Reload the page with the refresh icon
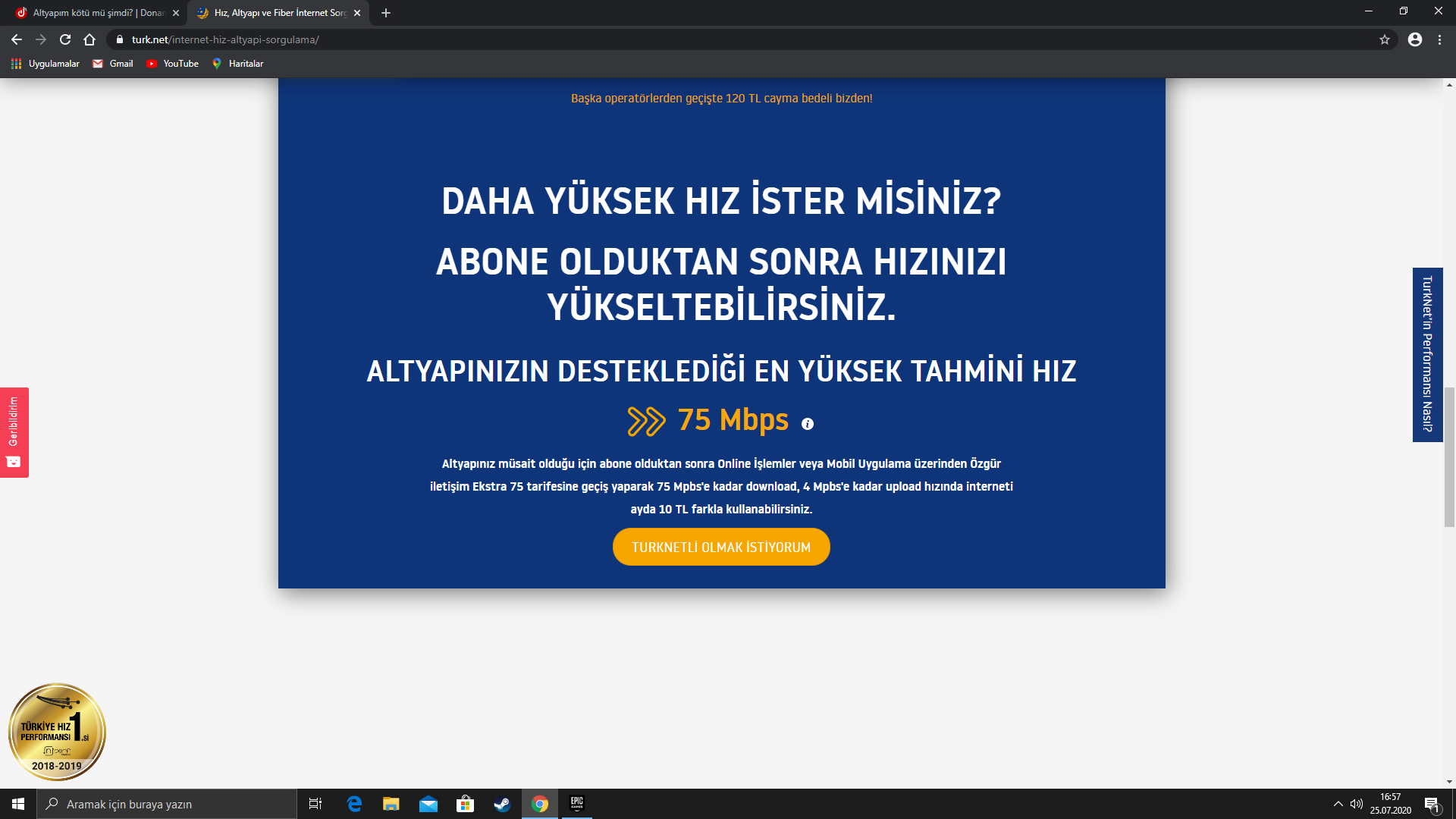Image resolution: width=1456 pixels, height=819 pixels. pos(65,39)
